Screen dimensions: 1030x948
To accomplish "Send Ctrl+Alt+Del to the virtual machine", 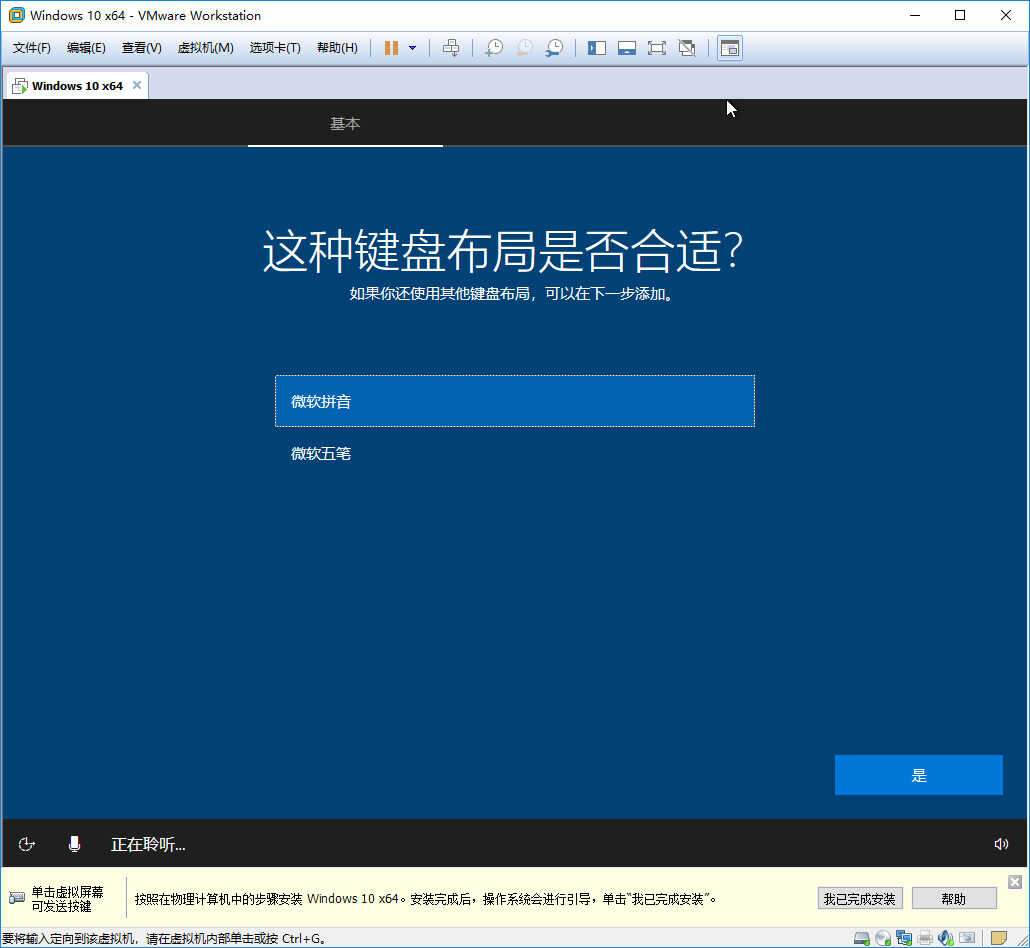I will pos(451,48).
